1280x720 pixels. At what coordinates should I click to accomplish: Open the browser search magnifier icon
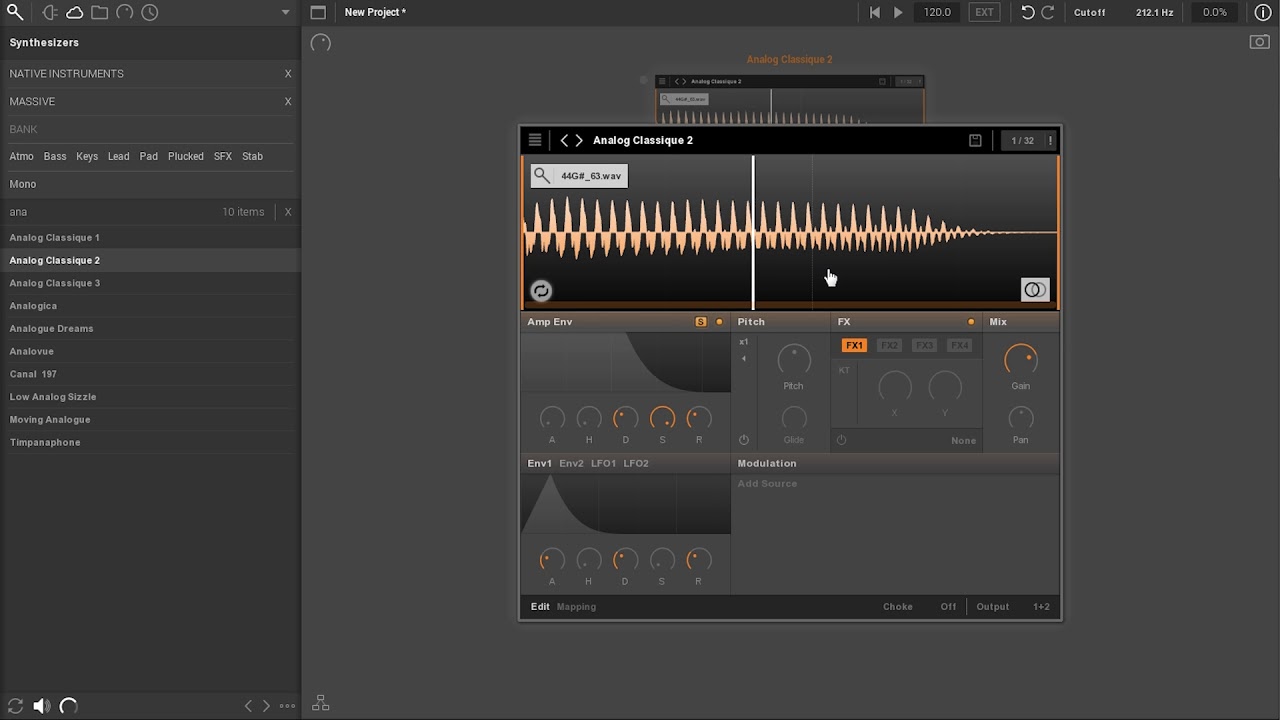[15, 12]
